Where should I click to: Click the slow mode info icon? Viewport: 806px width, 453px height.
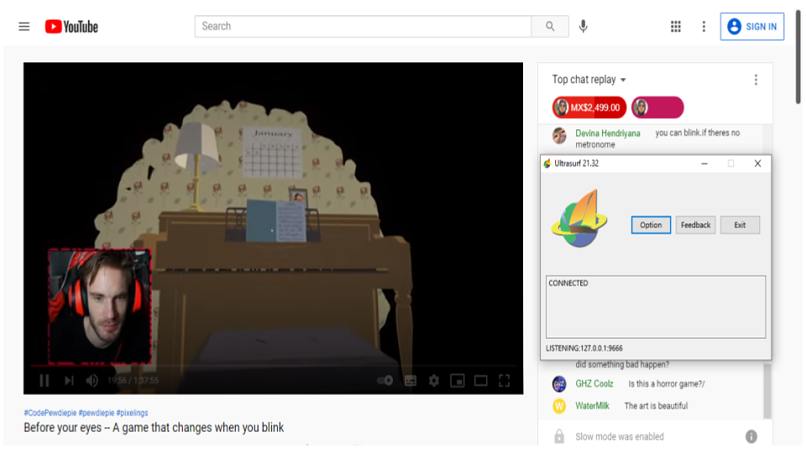(751, 437)
